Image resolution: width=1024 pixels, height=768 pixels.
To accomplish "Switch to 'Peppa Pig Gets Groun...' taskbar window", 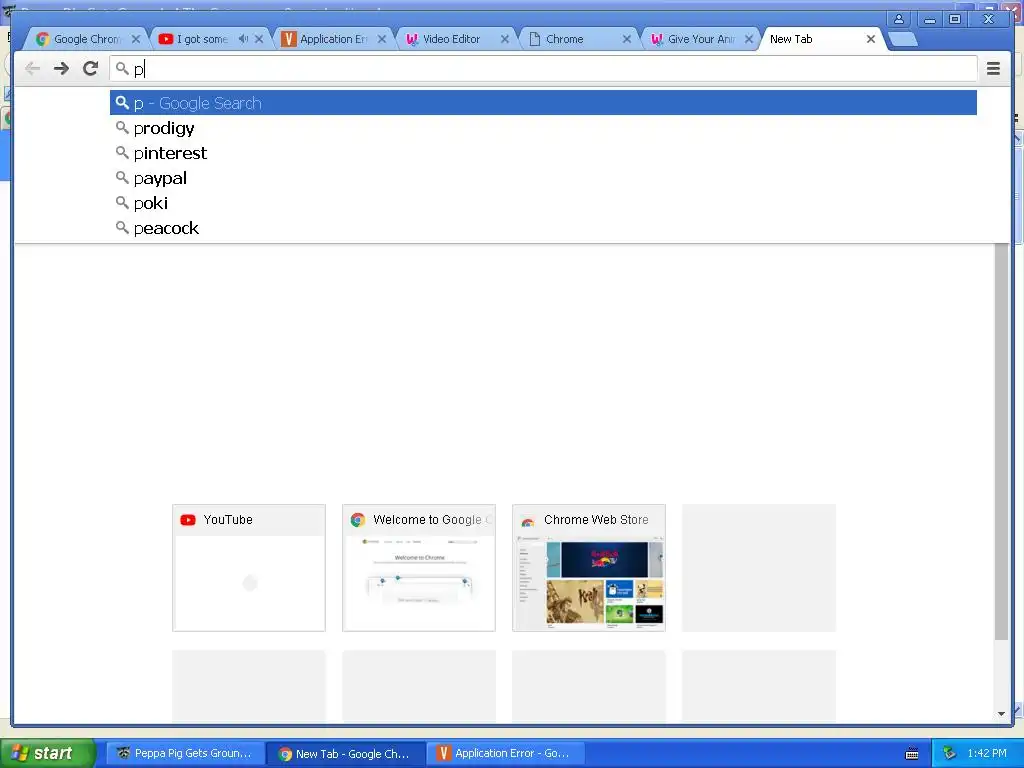I will [185, 753].
